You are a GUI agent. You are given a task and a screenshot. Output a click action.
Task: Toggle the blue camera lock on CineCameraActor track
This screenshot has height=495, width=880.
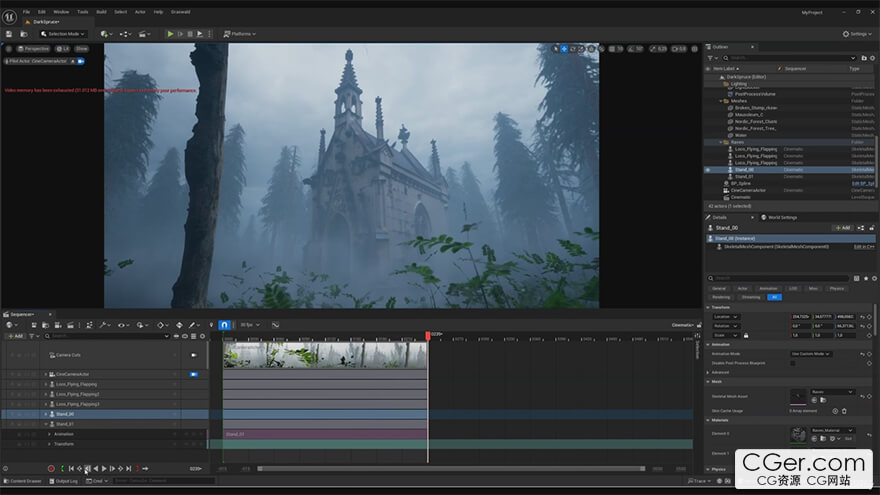click(x=194, y=374)
